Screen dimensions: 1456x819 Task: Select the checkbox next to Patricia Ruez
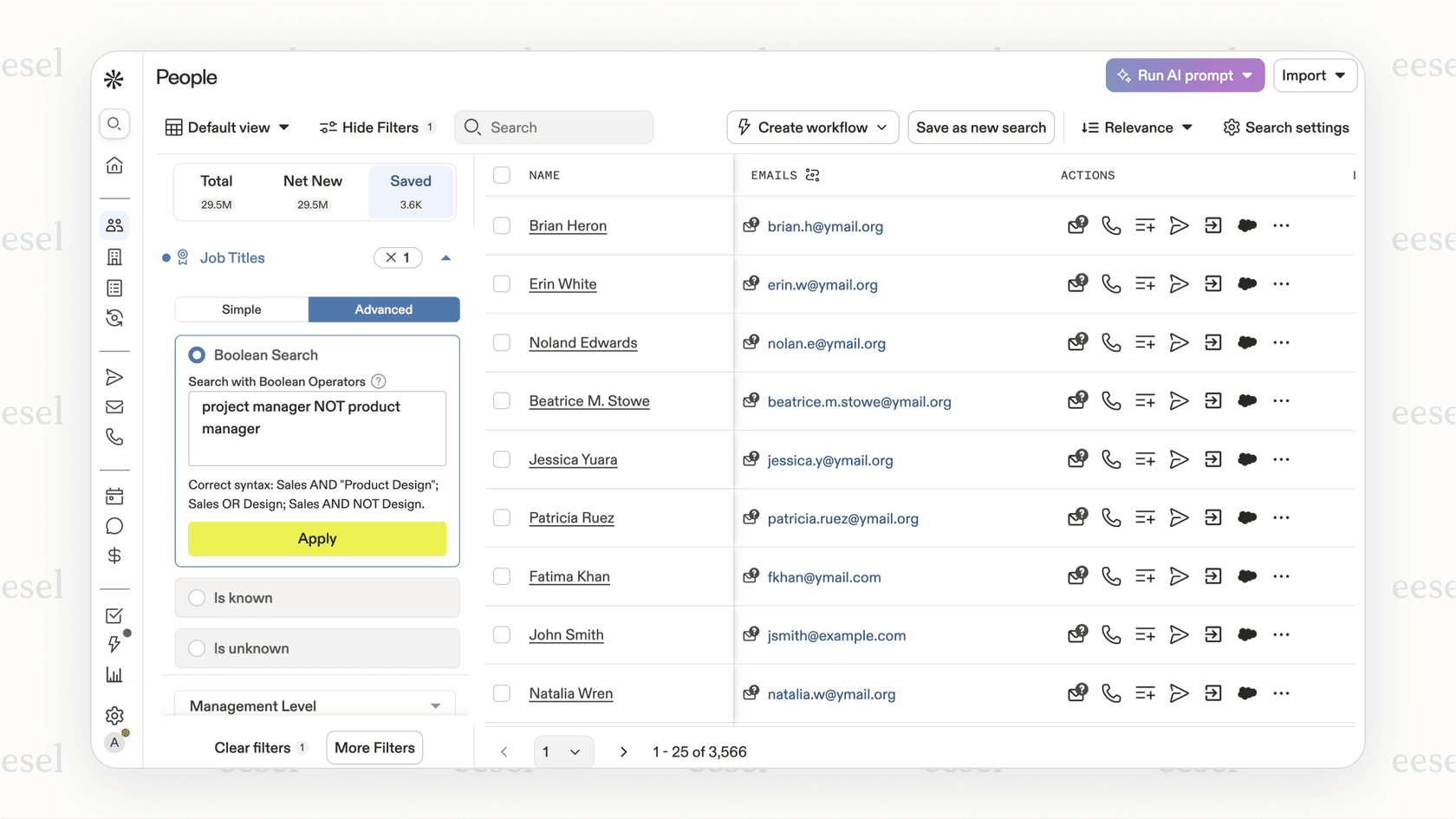[502, 517]
